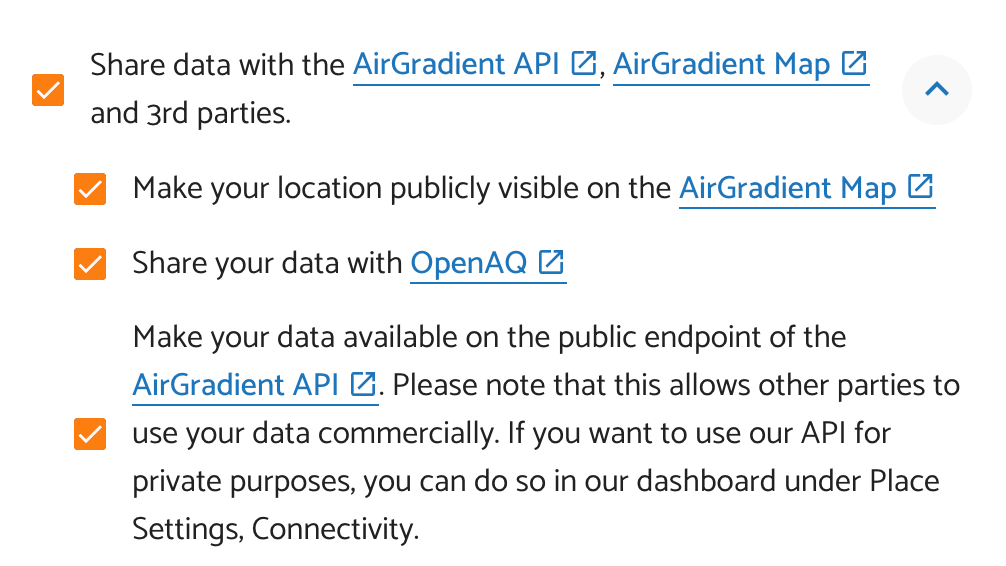Screen dimensions: 1006x566
Task: Follow the AirGradient Map link in first line
Action: click(x=721, y=66)
